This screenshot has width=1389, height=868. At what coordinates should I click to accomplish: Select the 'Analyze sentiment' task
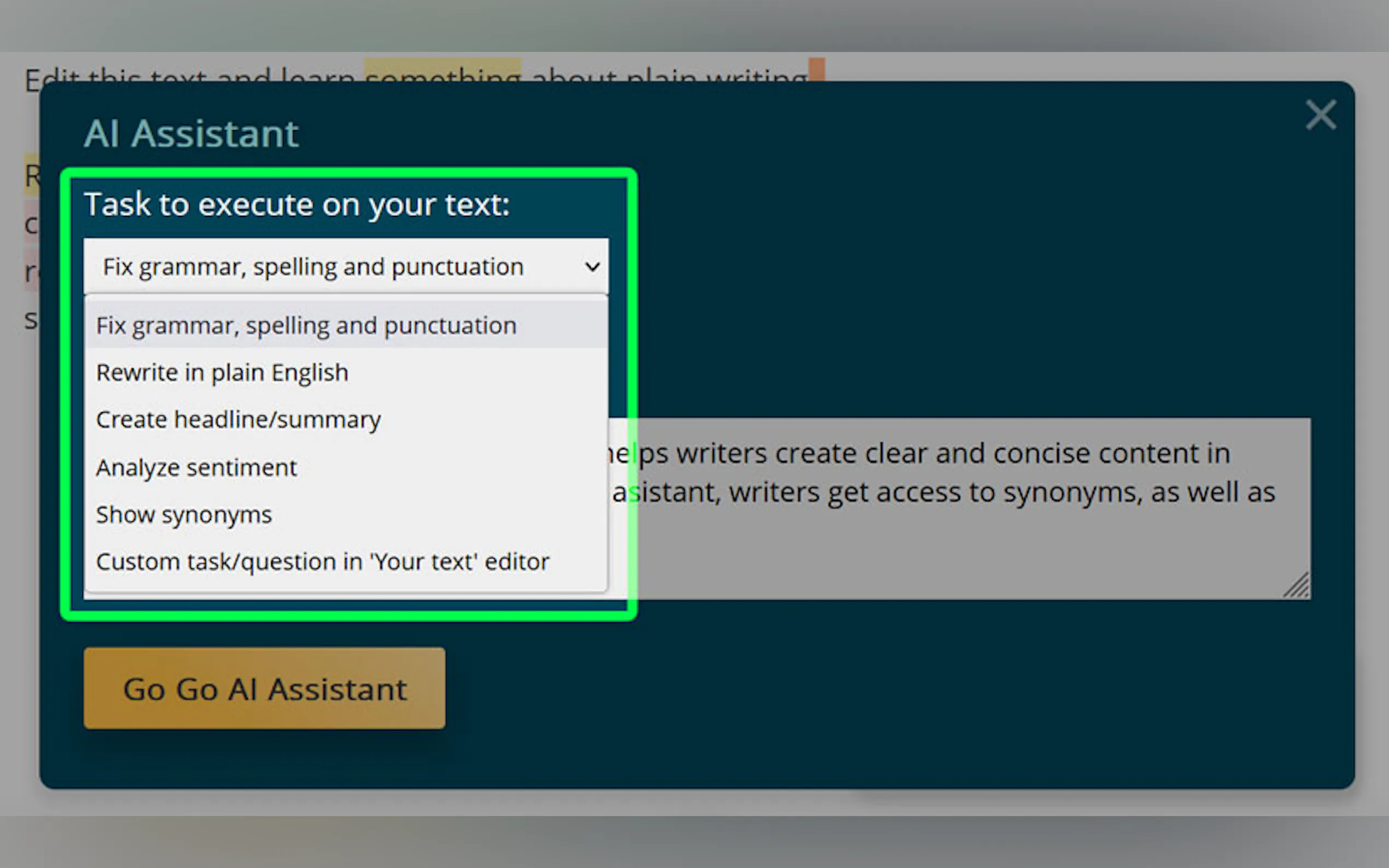pos(196,467)
